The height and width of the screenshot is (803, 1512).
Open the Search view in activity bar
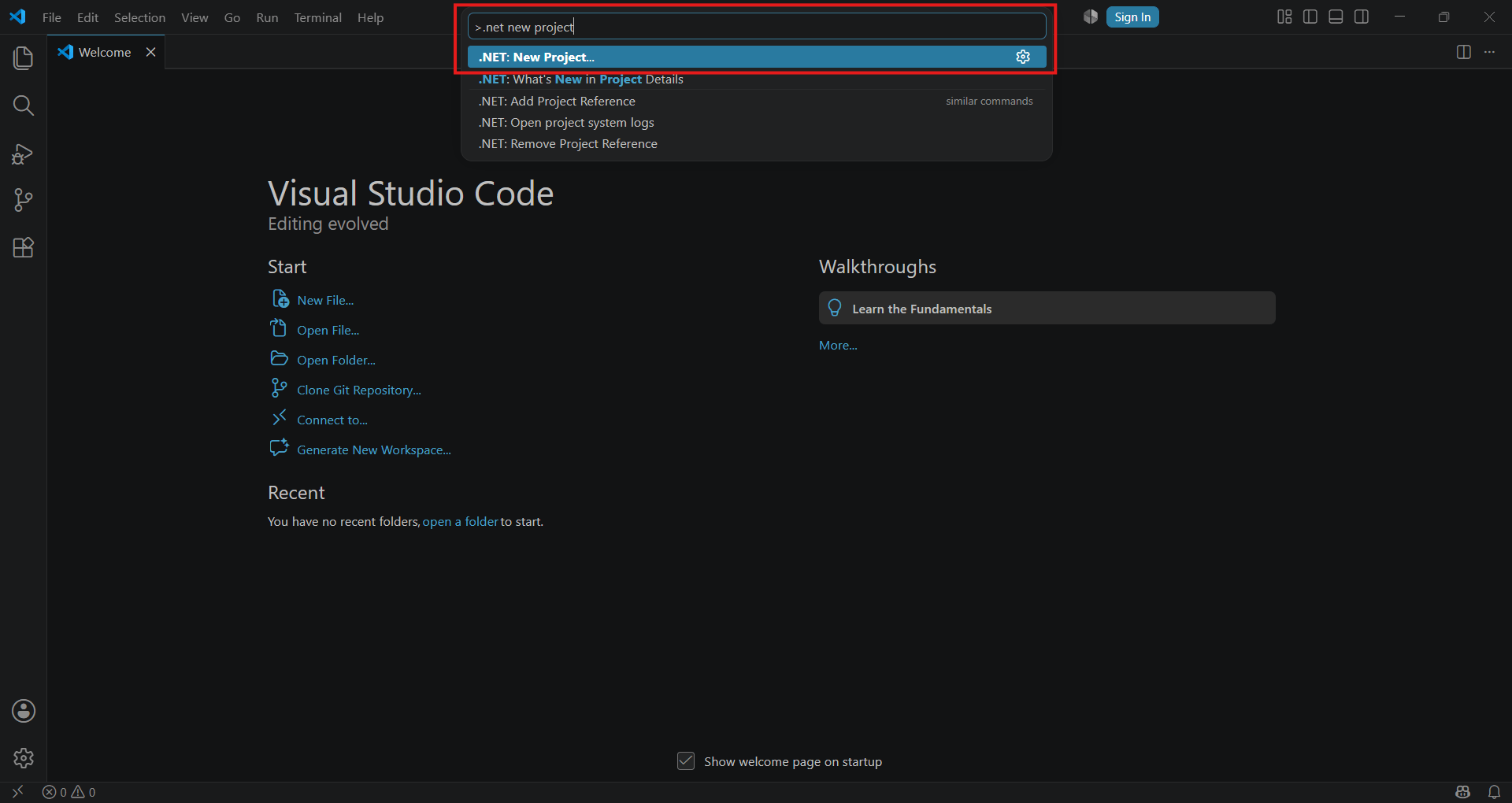pos(24,105)
